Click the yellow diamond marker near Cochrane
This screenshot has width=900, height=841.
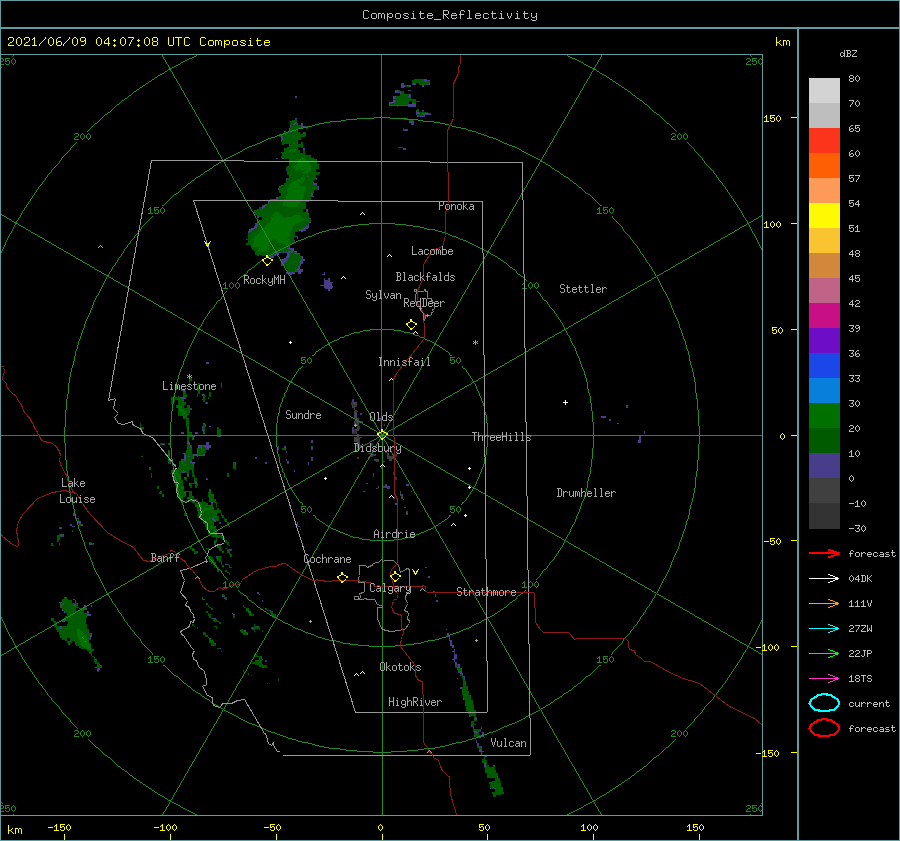click(342, 577)
